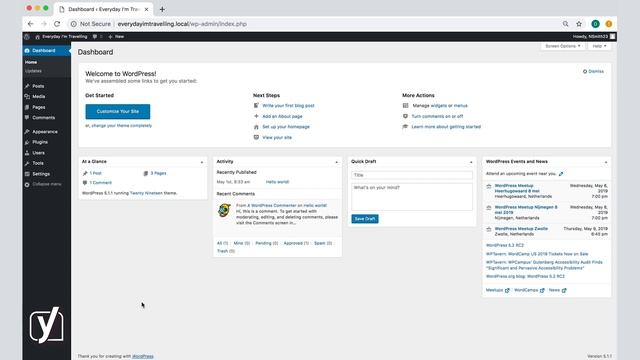Screen dimensions: 640x360
Task: Collapse the WordPress Events and News widget
Action: (x=606, y=162)
